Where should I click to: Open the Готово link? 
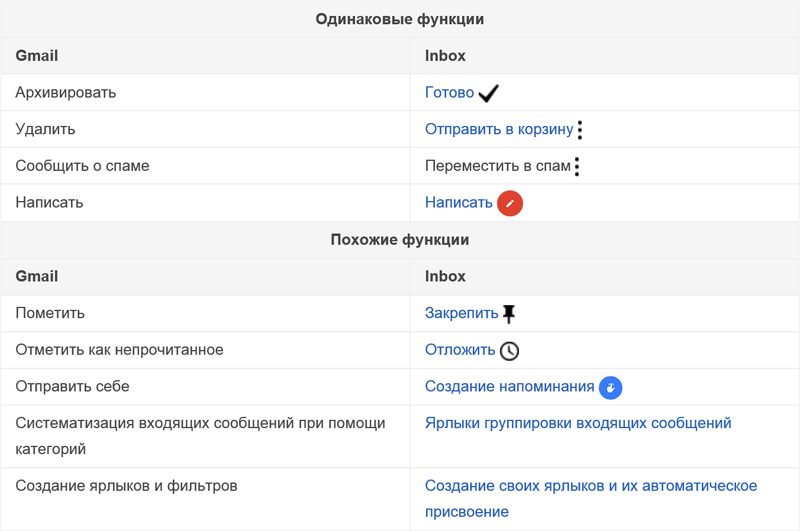coord(449,92)
